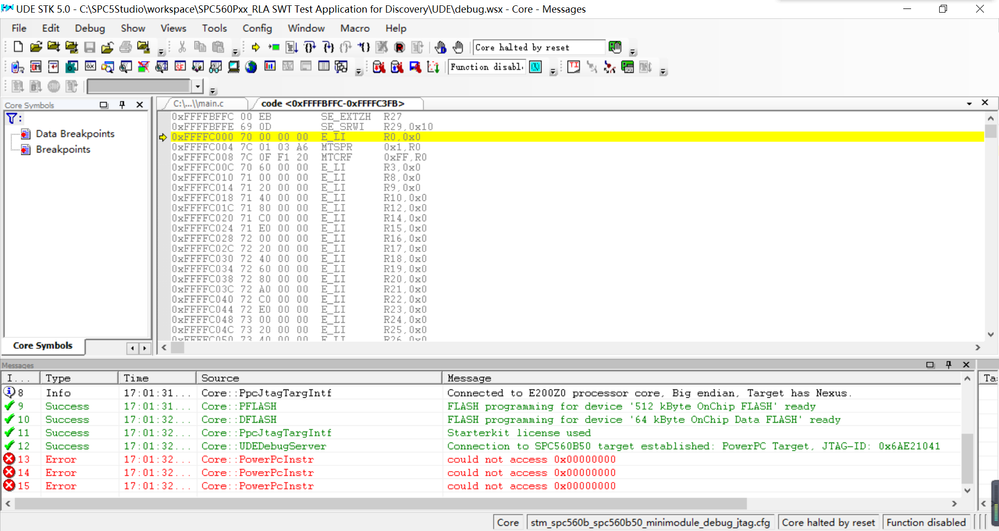This screenshot has height=531, width=999.
Task: Click the Cut scissors icon
Action: [x=182, y=47]
